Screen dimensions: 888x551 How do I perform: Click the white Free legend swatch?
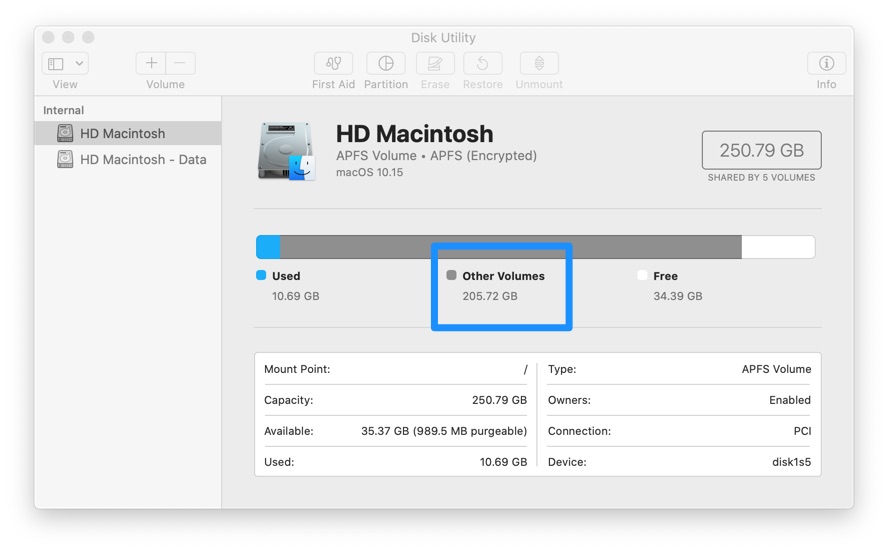(x=642, y=275)
